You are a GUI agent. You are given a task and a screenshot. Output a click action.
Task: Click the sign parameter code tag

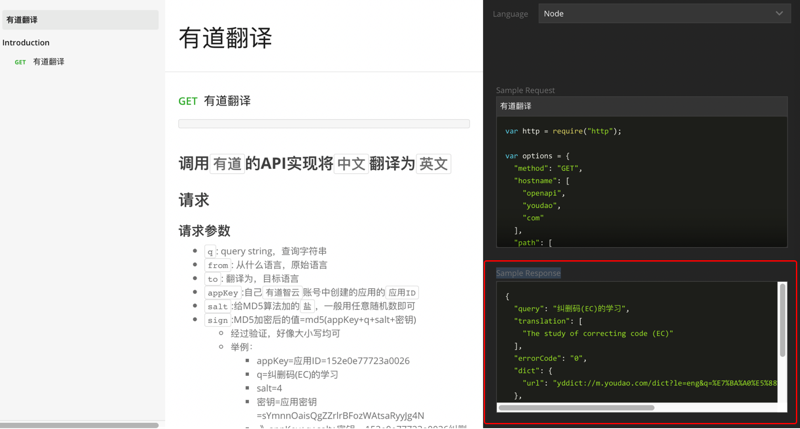pos(218,320)
